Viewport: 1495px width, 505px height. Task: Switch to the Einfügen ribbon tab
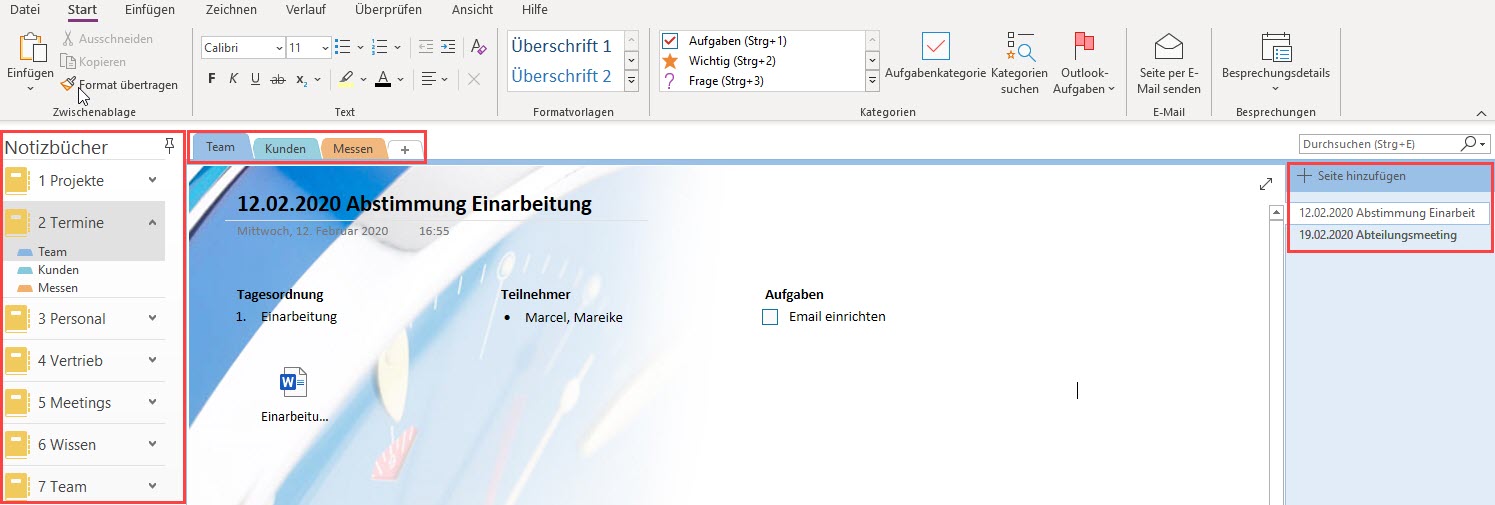coord(150,10)
